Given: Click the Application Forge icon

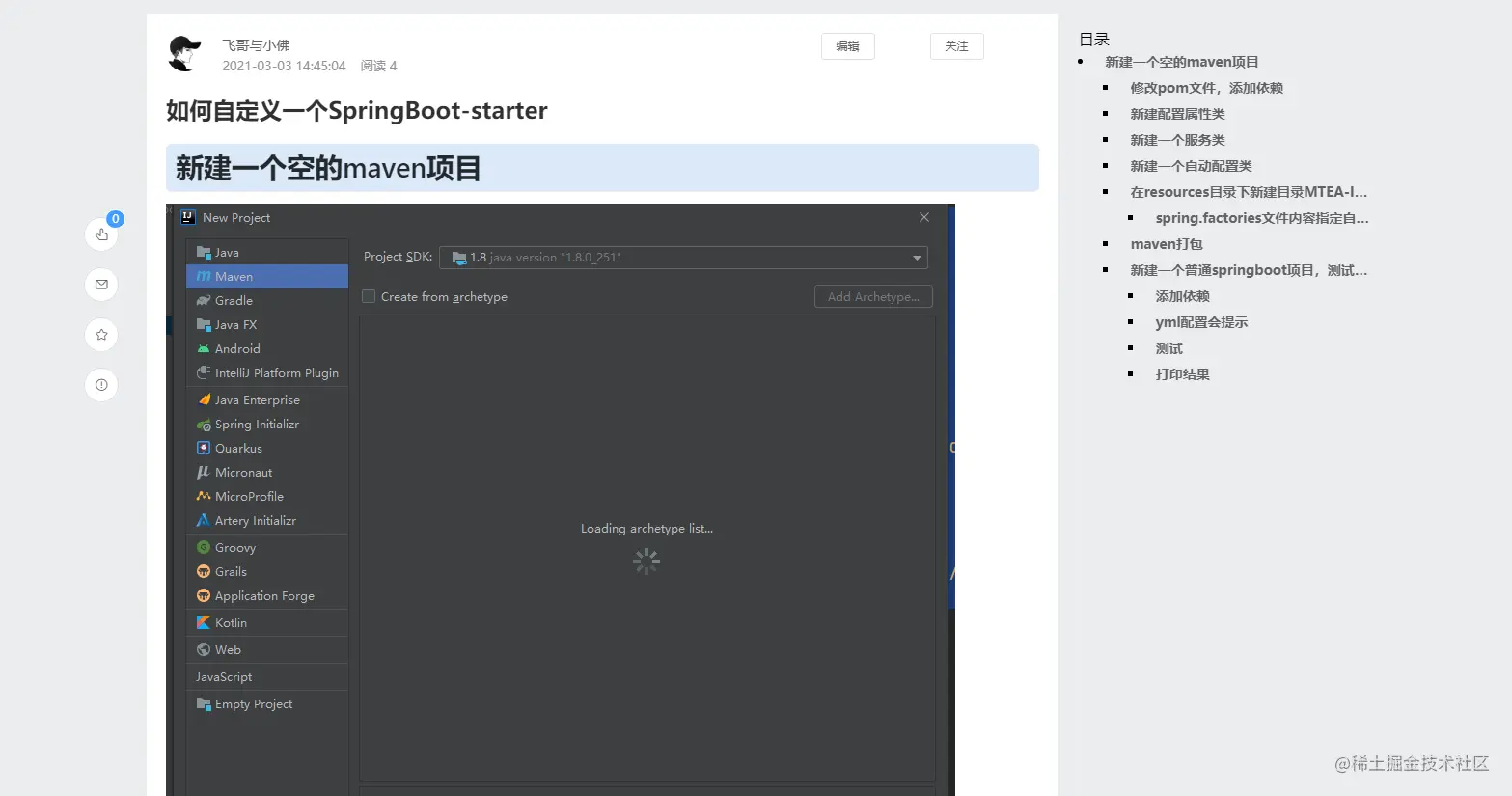Looking at the screenshot, I should pyautogui.click(x=204, y=595).
